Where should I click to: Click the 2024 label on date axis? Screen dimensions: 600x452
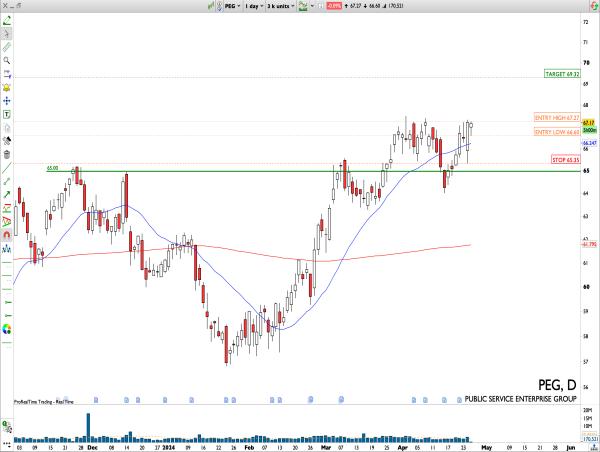tap(168, 447)
